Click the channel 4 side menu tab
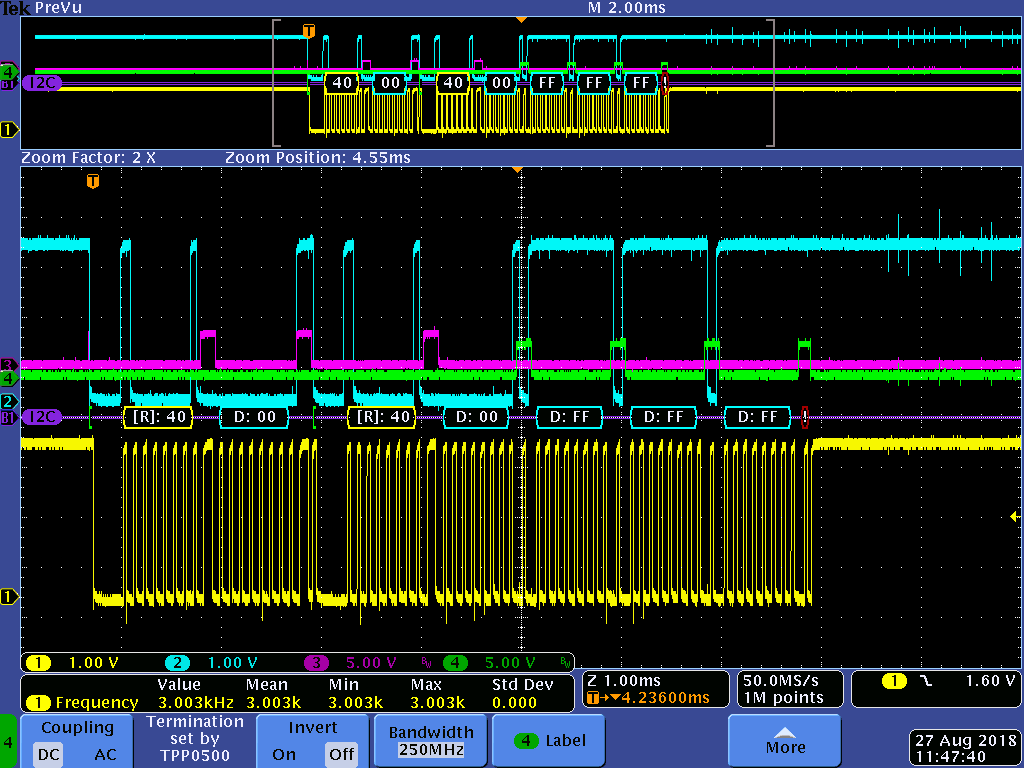Image resolution: width=1024 pixels, height=768 pixels. 8,741
